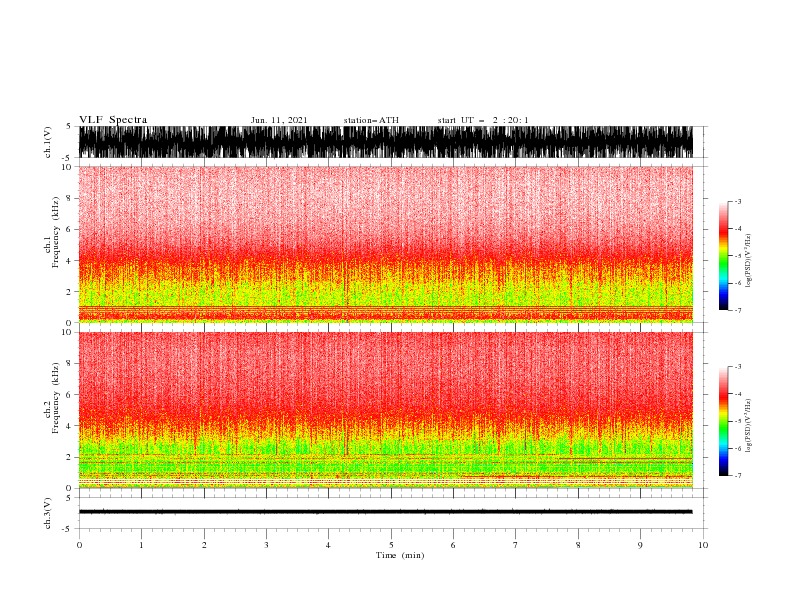
Task: Click tick label "2" on the Time axis
Action: [204, 545]
